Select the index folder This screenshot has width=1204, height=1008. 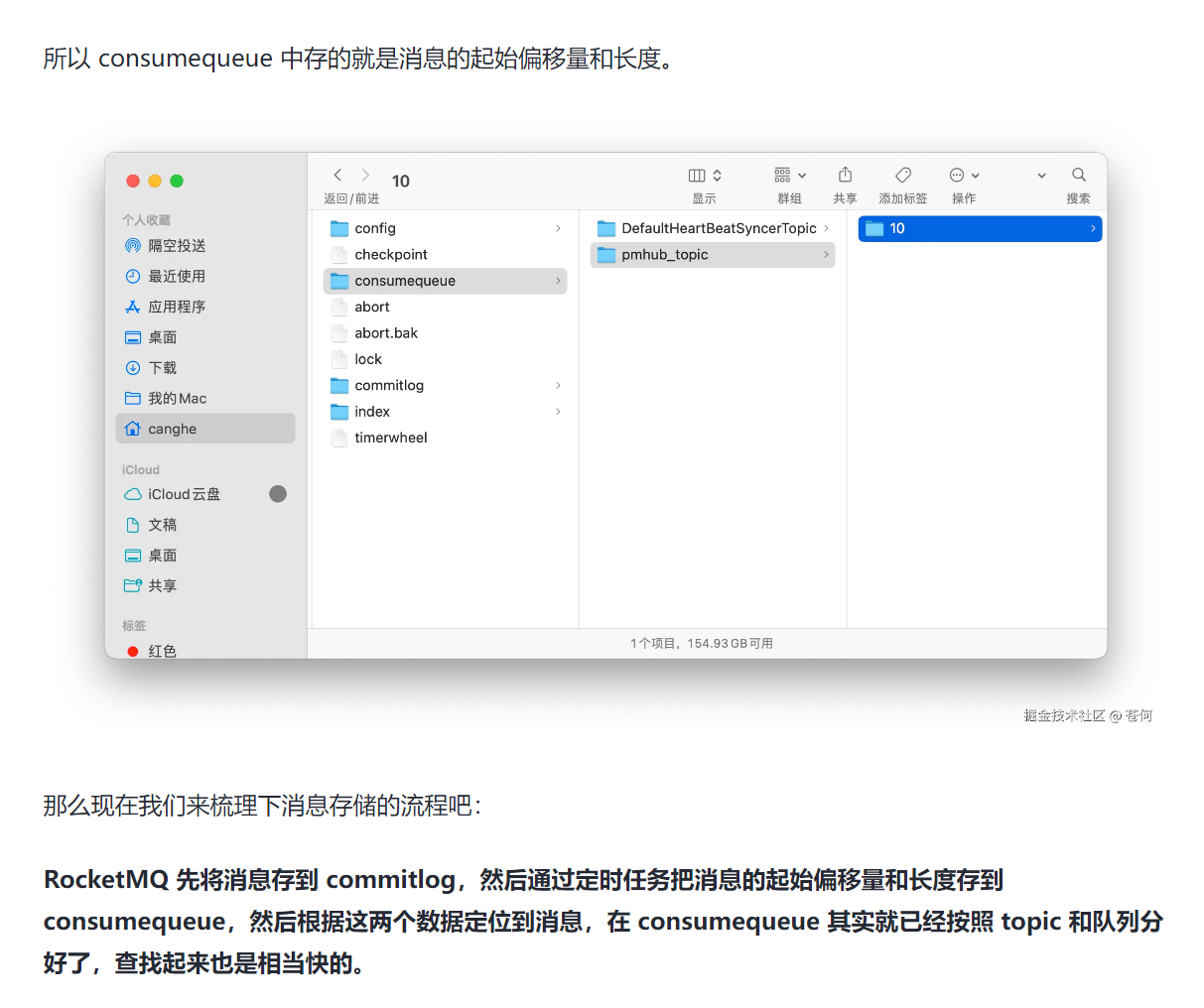coord(445,412)
